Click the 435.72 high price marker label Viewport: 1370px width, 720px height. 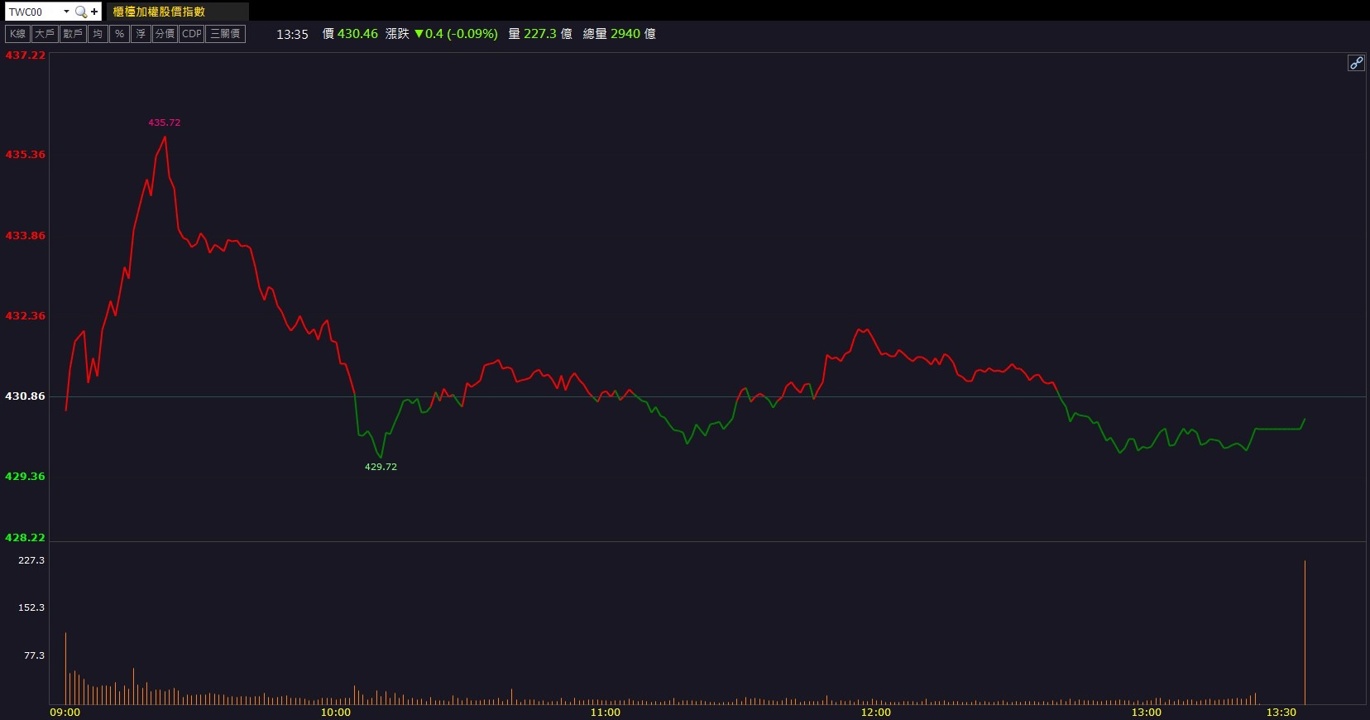tap(164, 122)
